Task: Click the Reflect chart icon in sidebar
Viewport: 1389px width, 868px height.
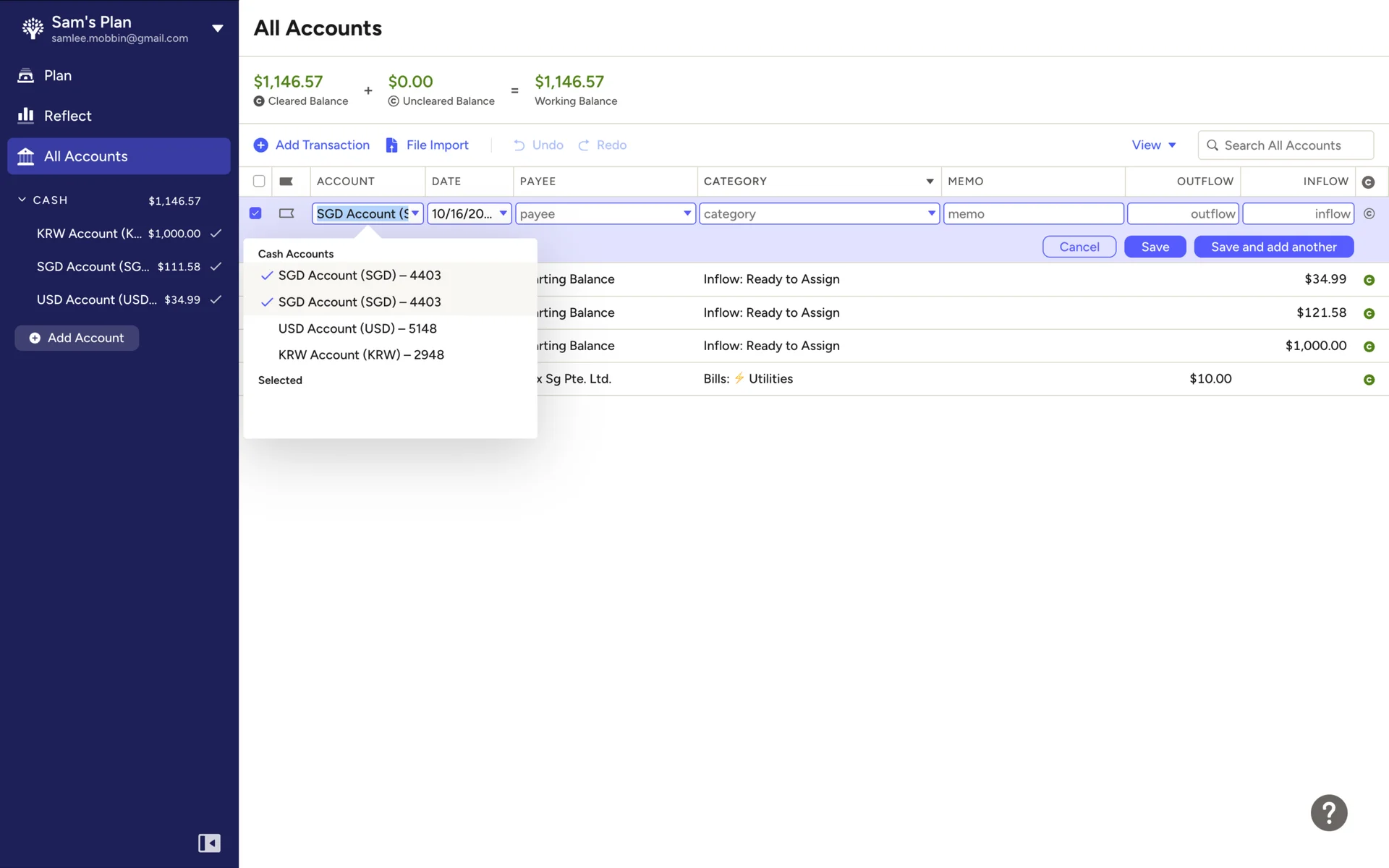Action: tap(26, 116)
